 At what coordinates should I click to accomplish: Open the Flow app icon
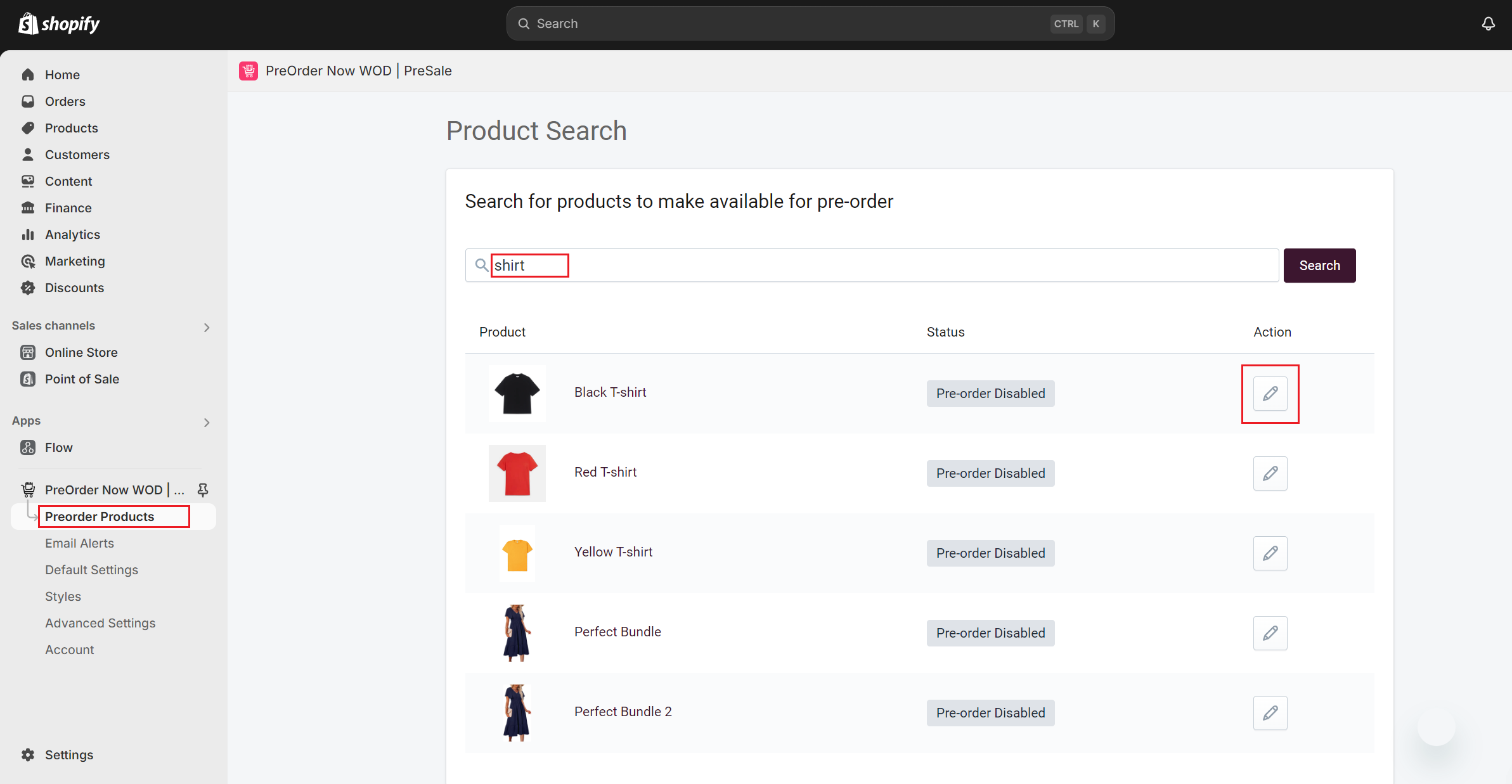point(29,447)
